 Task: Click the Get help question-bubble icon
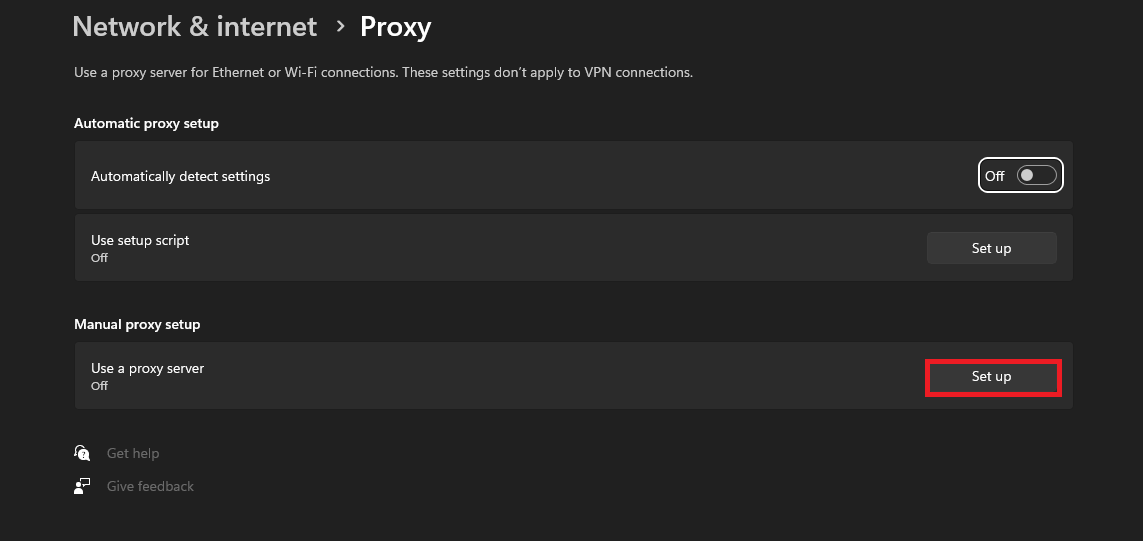(82, 453)
